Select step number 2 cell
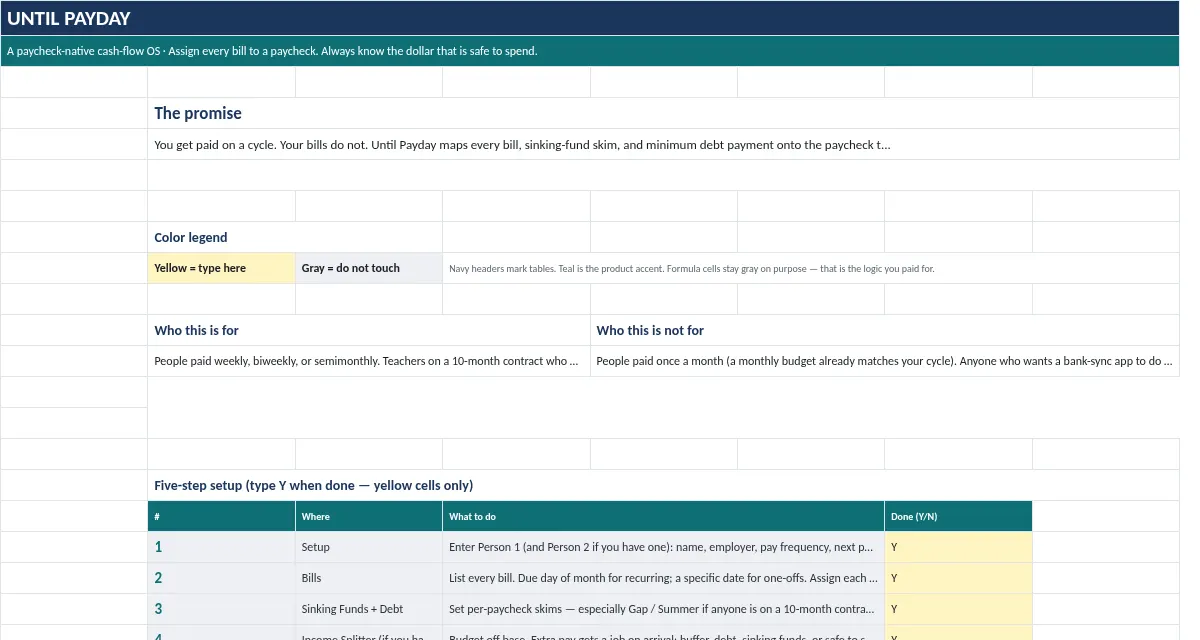This screenshot has width=1200, height=640. tap(222, 578)
